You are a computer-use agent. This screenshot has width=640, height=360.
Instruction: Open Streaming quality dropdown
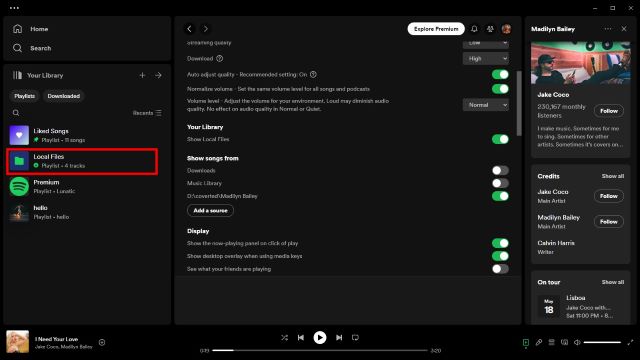[486, 43]
